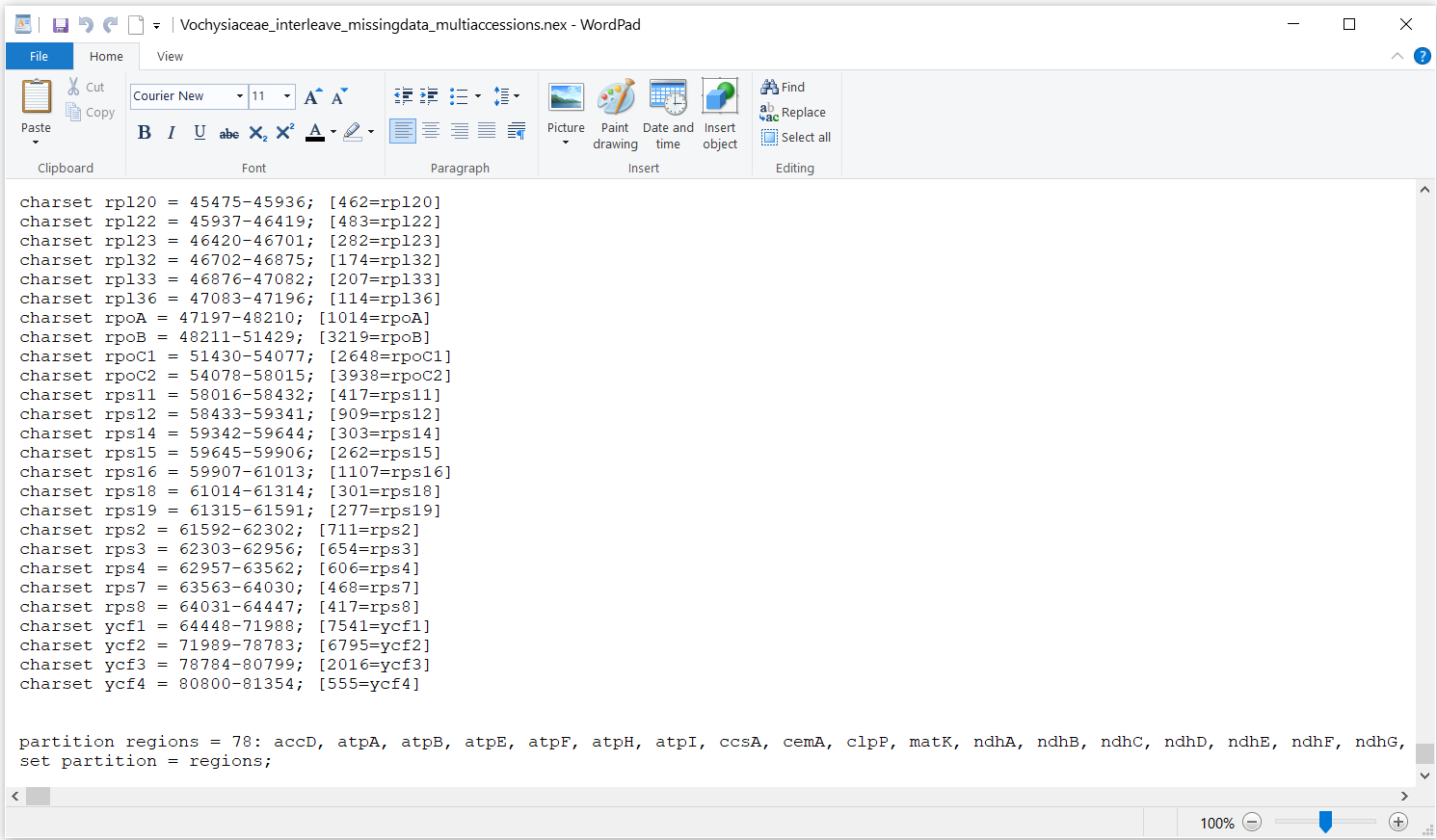This screenshot has height=840, width=1437.
Task: Open the highlight color dropdown arrow
Action: click(x=371, y=132)
